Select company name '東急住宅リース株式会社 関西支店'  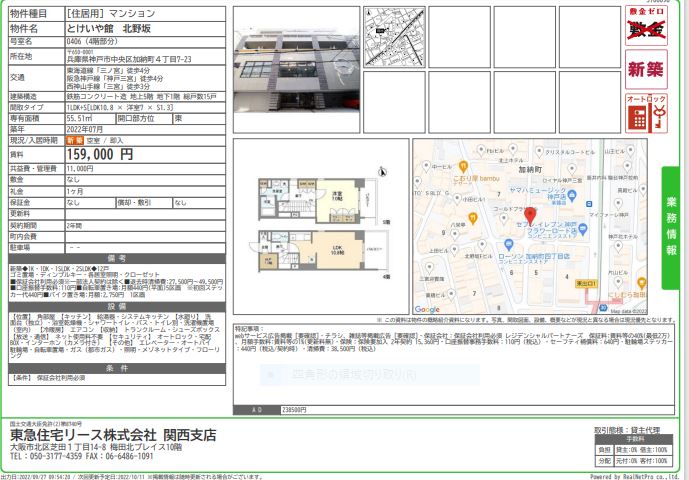(x=113, y=435)
